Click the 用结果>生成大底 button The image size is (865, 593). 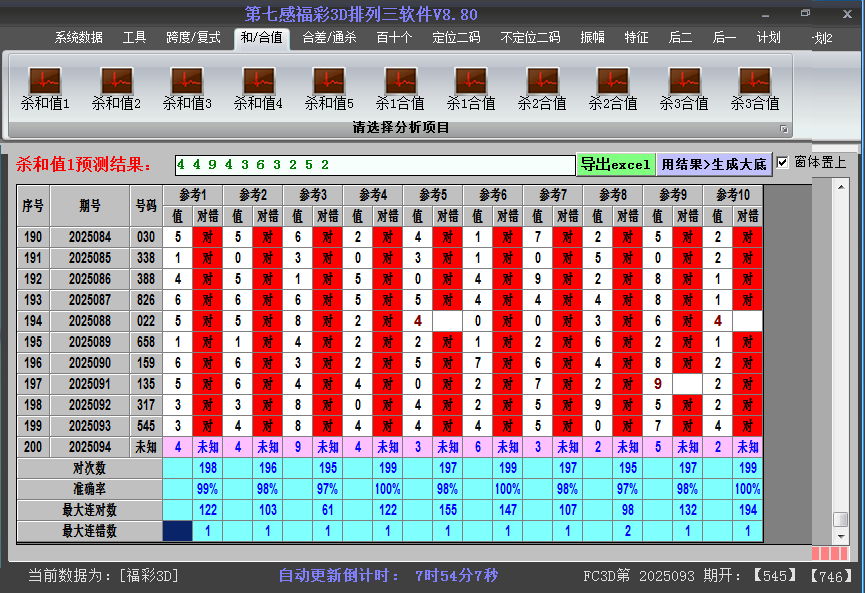714,164
